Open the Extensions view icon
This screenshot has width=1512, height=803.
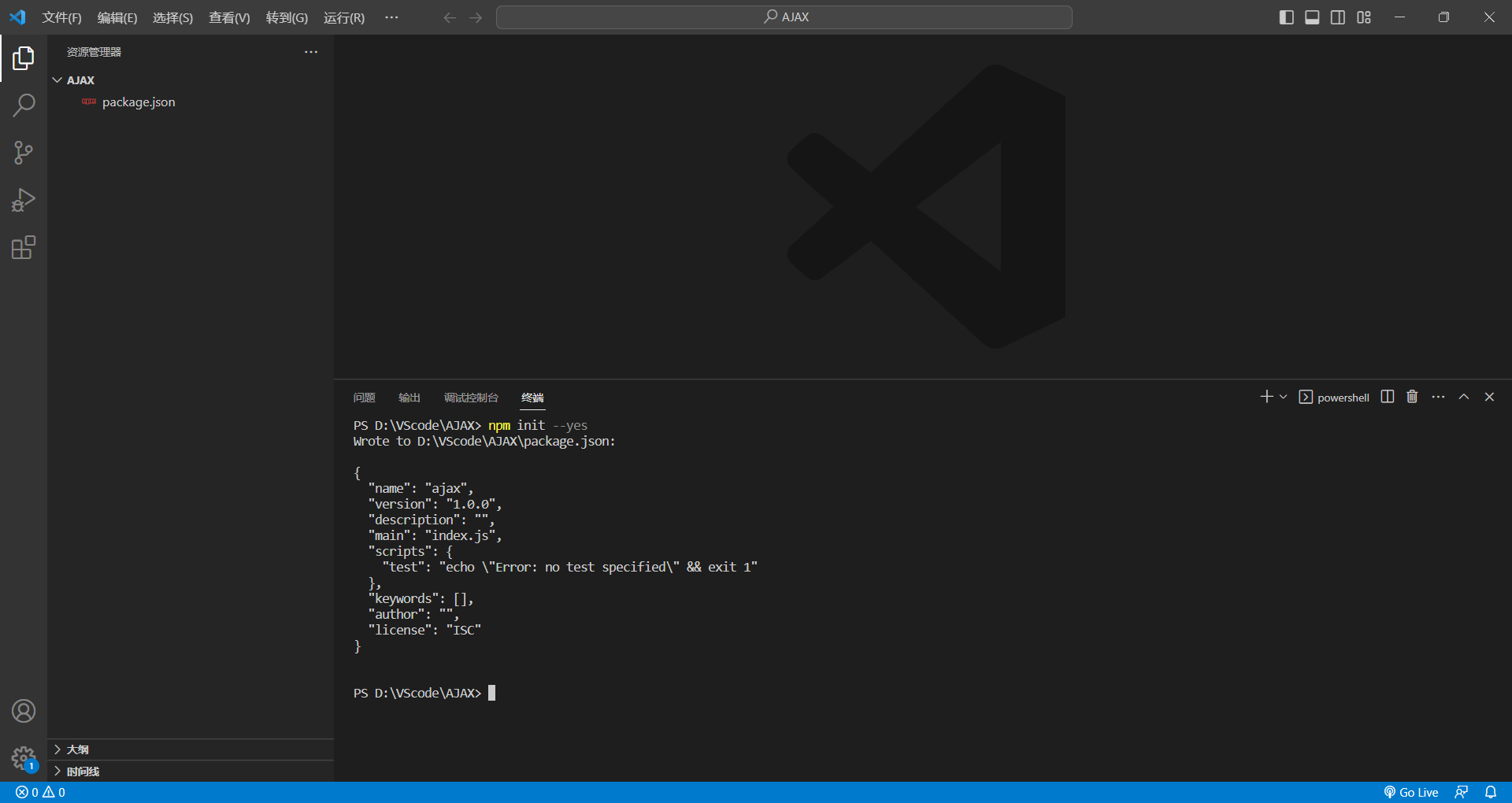pyautogui.click(x=24, y=247)
